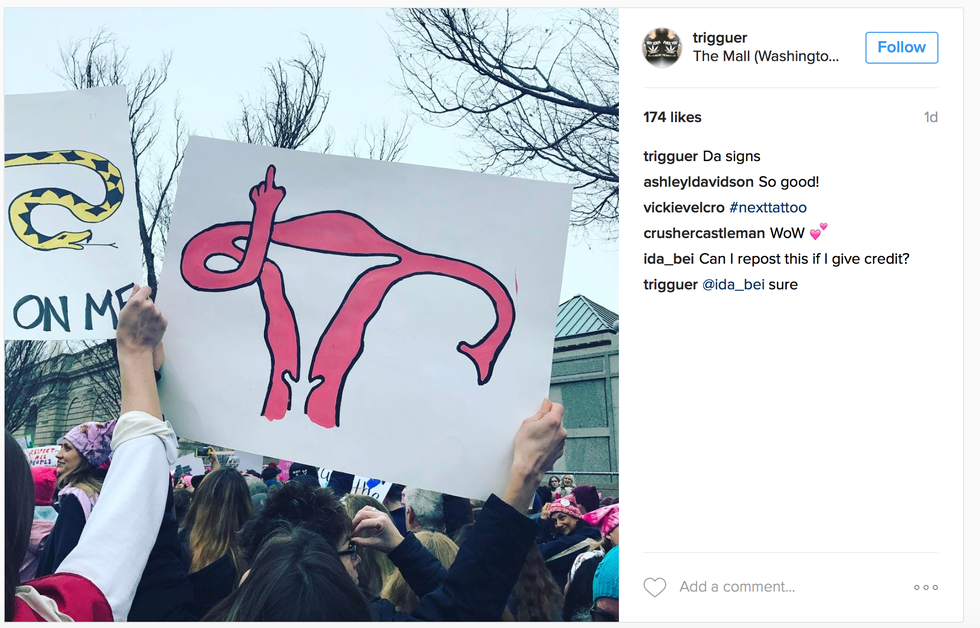Click the Follow button

(901, 47)
